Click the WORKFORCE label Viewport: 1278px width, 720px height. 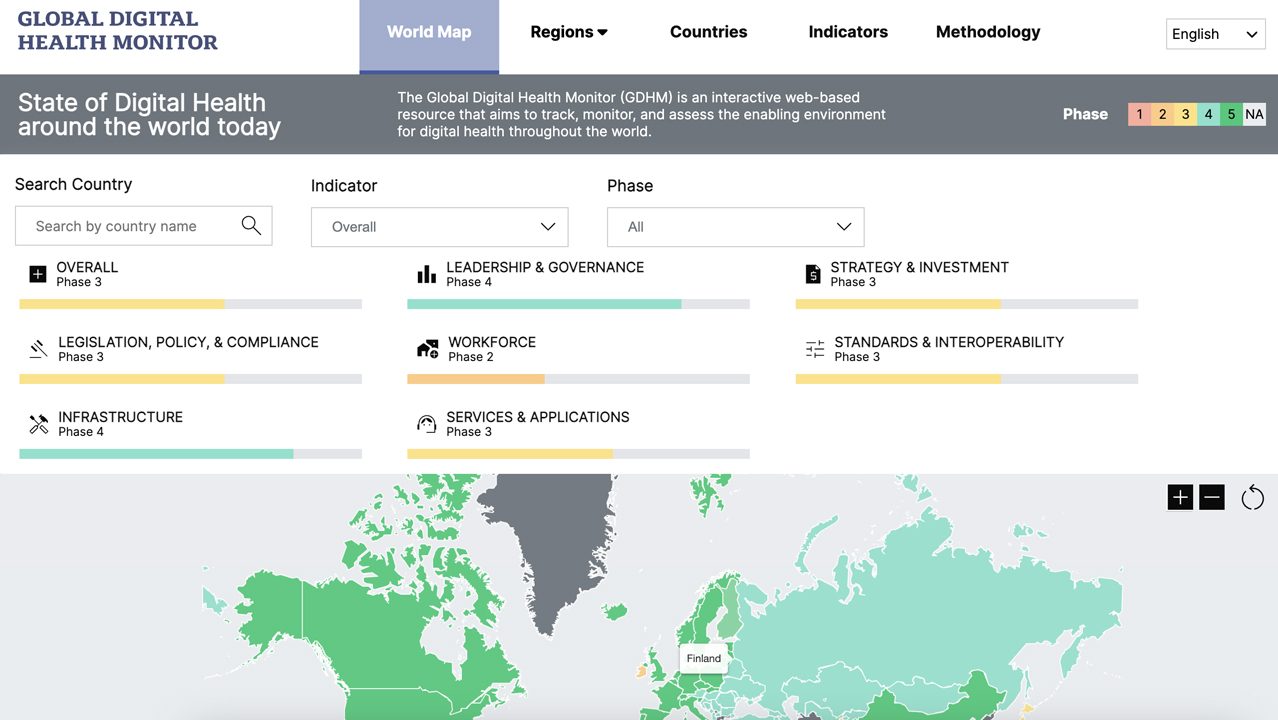point(492,342)
